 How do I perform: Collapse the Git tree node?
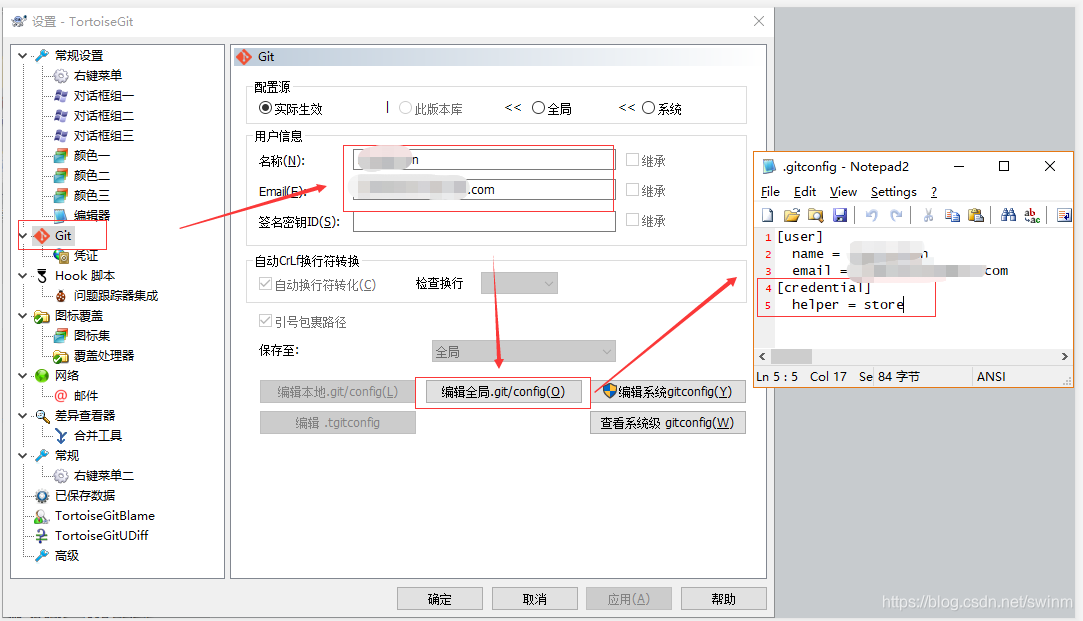tap(22, 236)
